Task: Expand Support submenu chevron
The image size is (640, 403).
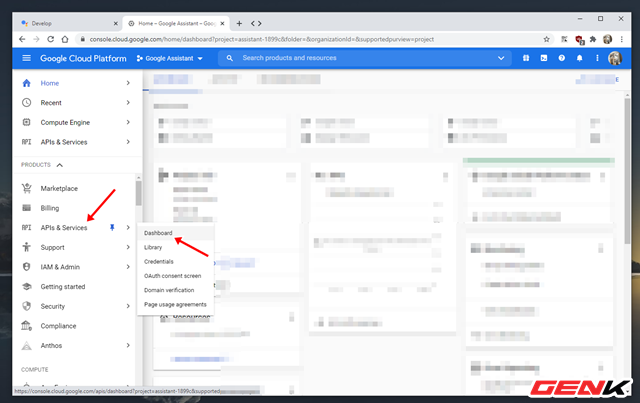Action: [x=128, y=247]
